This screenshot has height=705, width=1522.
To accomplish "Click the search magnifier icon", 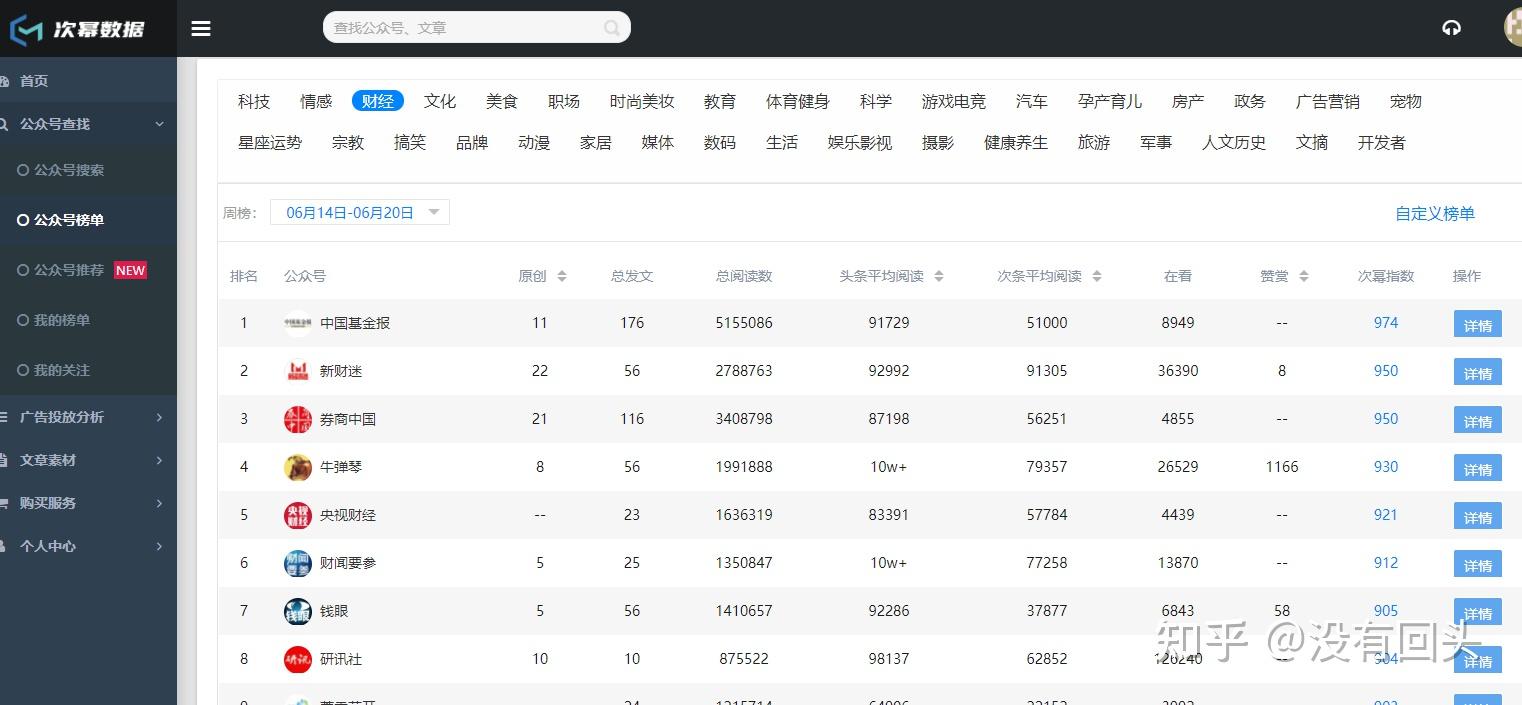I will pos(612,28).
